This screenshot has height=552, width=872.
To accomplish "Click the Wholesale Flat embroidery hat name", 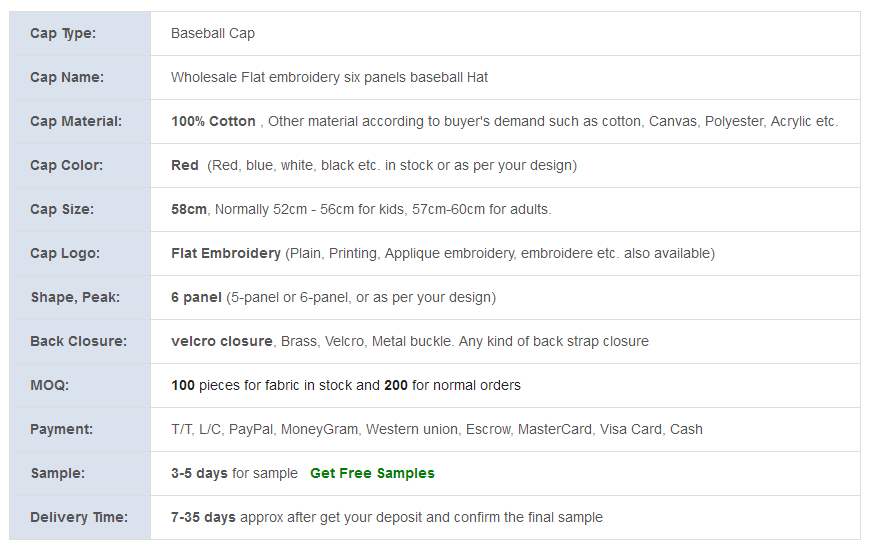I will pos(329,77).
